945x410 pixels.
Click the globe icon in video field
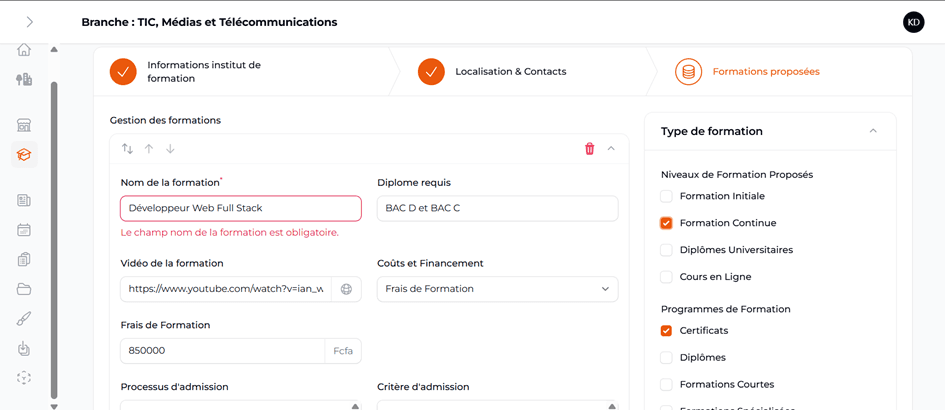click(x=346, y=289)
